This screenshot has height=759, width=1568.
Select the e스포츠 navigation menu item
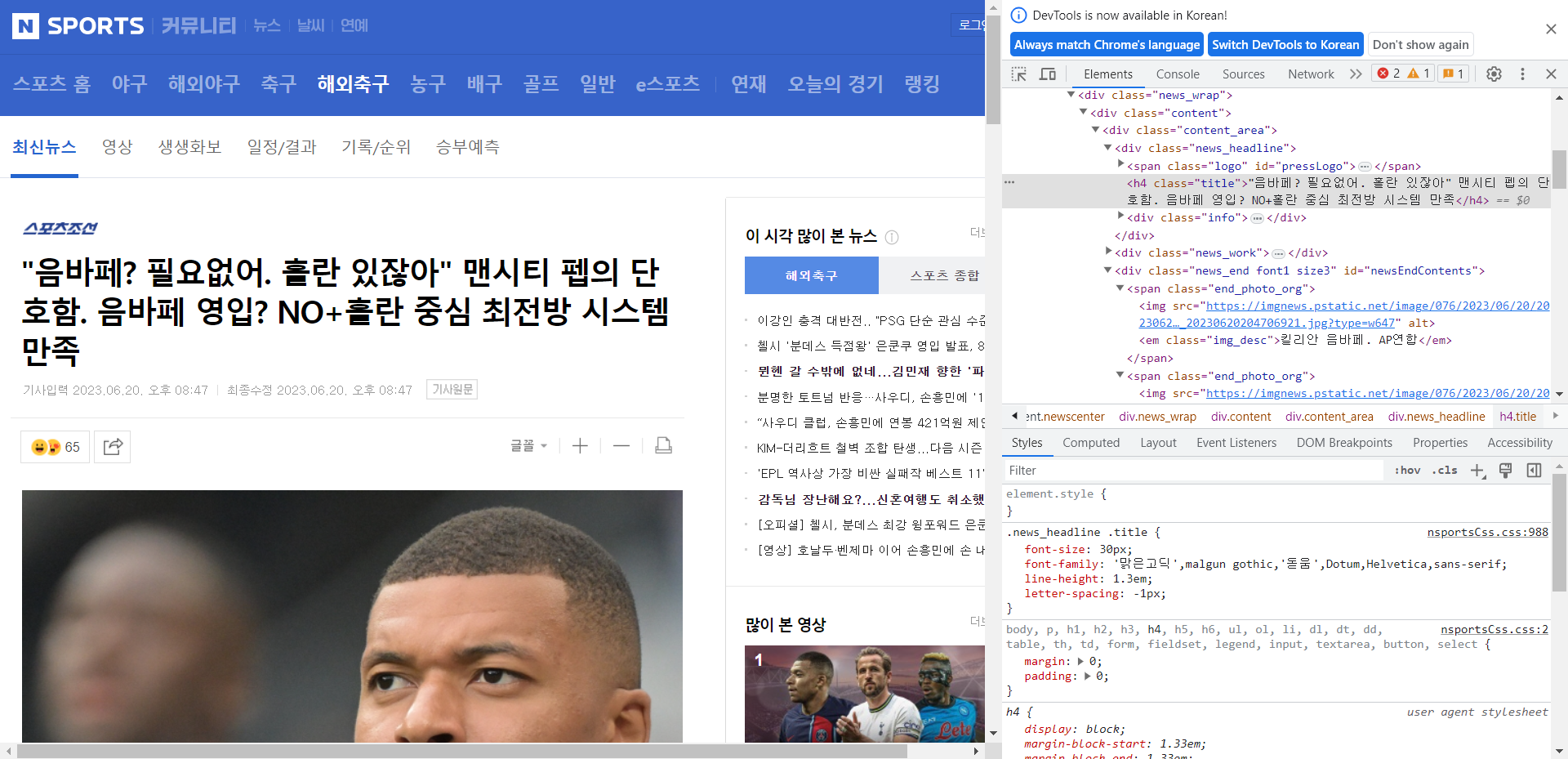point(667,83)
